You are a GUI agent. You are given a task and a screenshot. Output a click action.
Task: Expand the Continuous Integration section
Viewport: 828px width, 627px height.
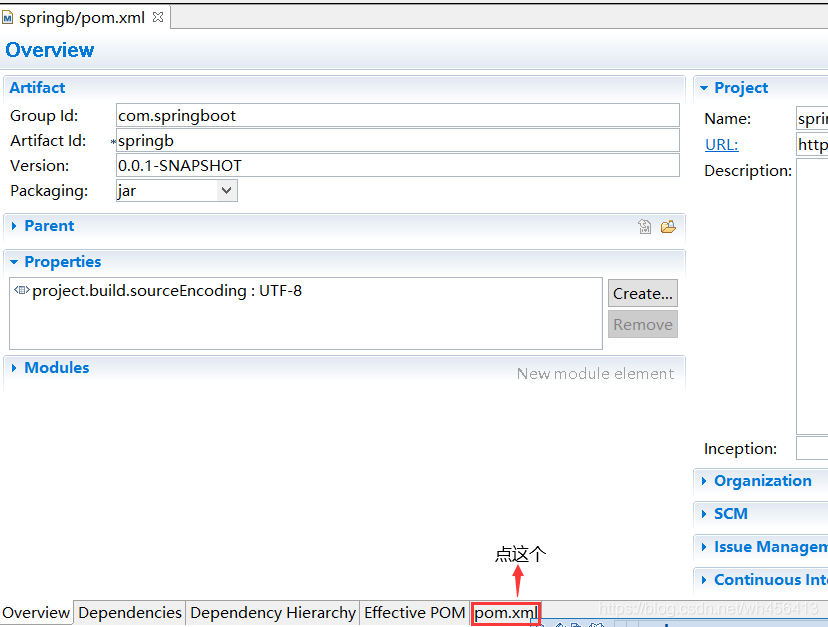704,580
